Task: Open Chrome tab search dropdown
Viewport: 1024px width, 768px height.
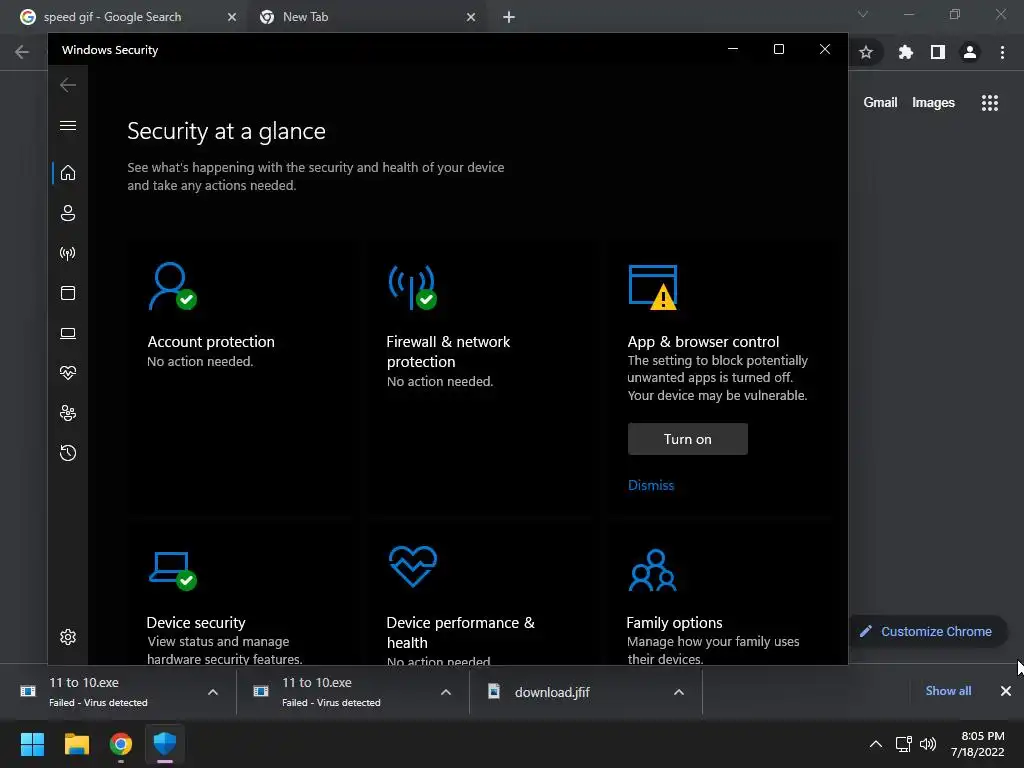Action: pos(863,14)
